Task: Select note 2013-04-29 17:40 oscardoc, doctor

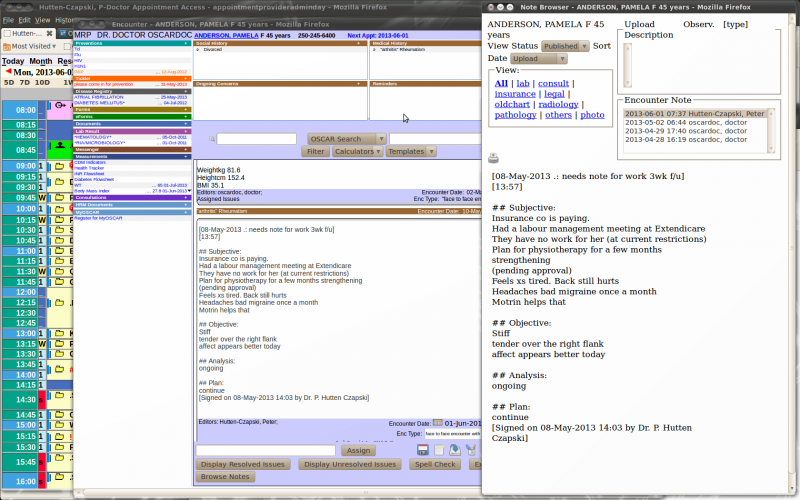Action: tap(686, 131)
